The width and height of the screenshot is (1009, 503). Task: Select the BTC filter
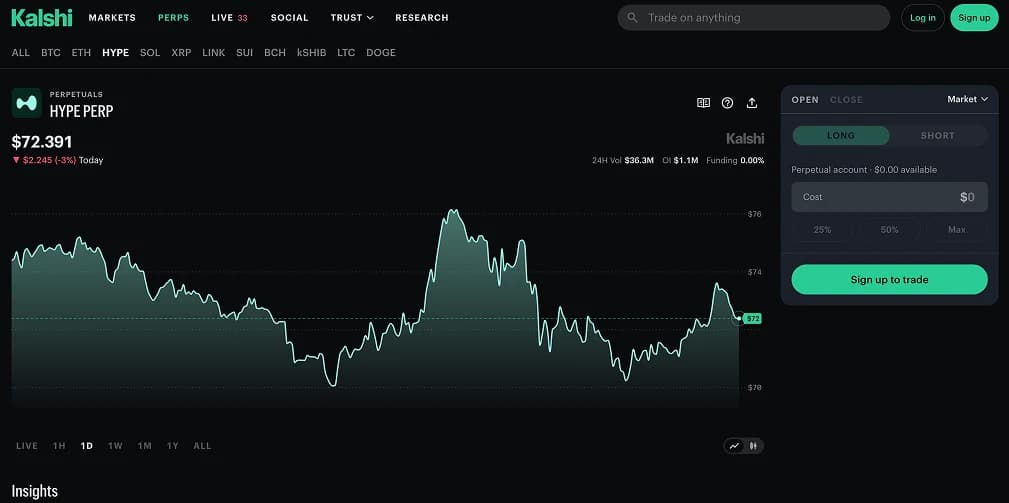(51, 53)
